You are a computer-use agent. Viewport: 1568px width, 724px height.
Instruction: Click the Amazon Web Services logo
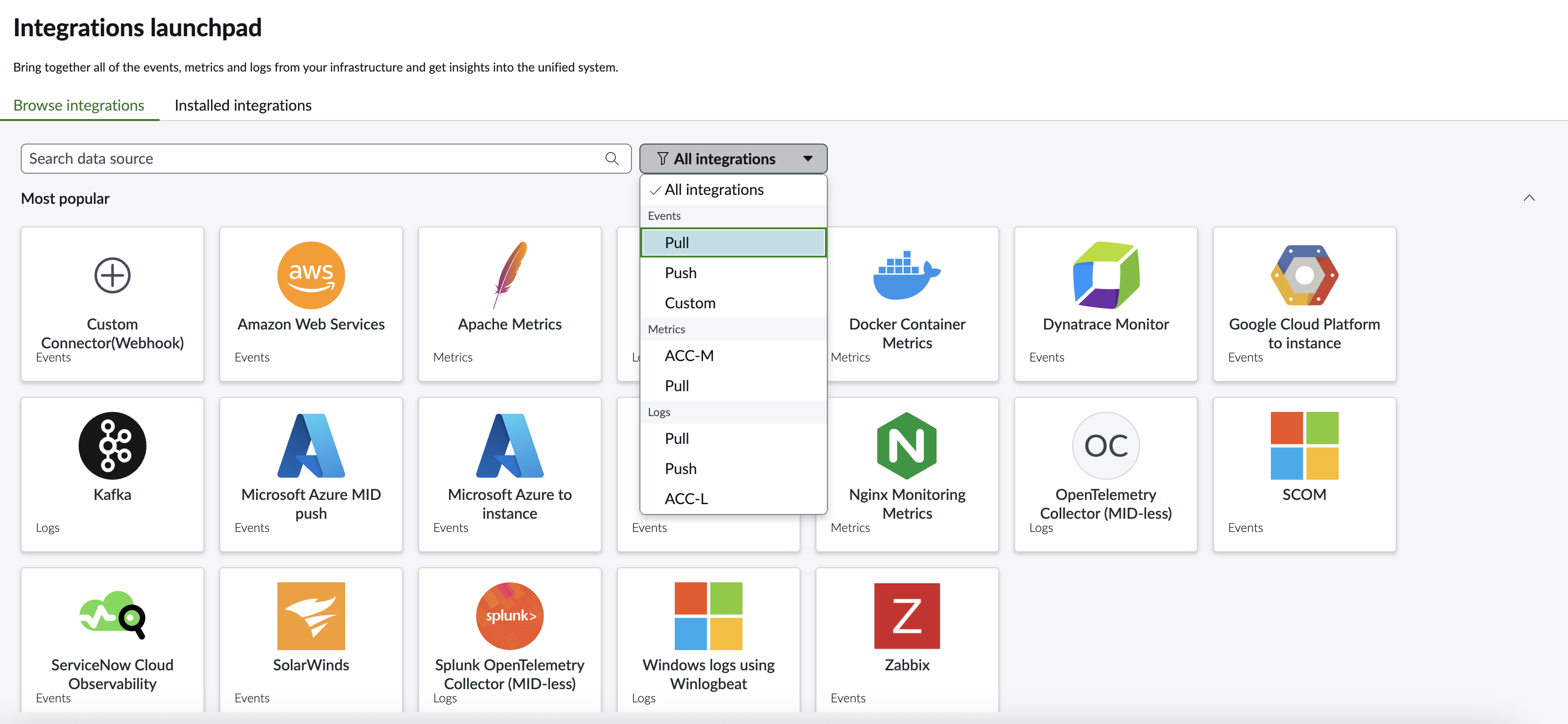click(311, 275)
